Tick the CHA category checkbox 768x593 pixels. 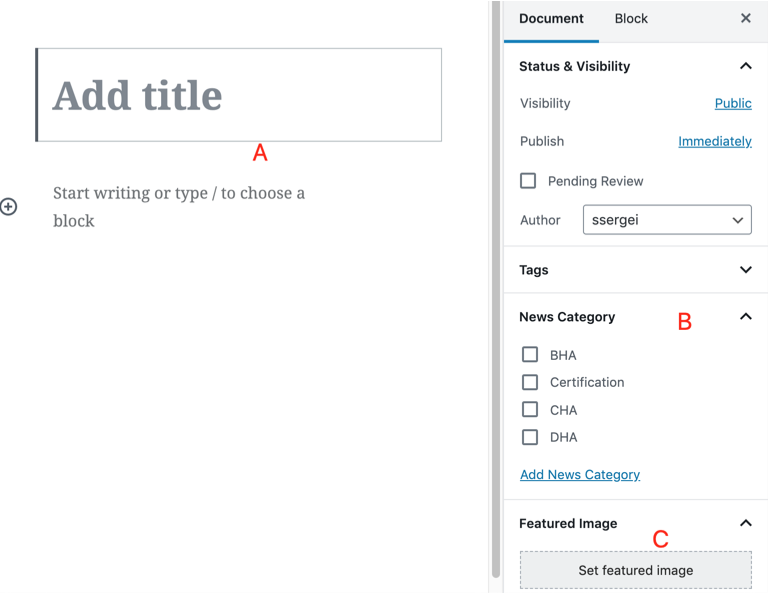[530, 410]
